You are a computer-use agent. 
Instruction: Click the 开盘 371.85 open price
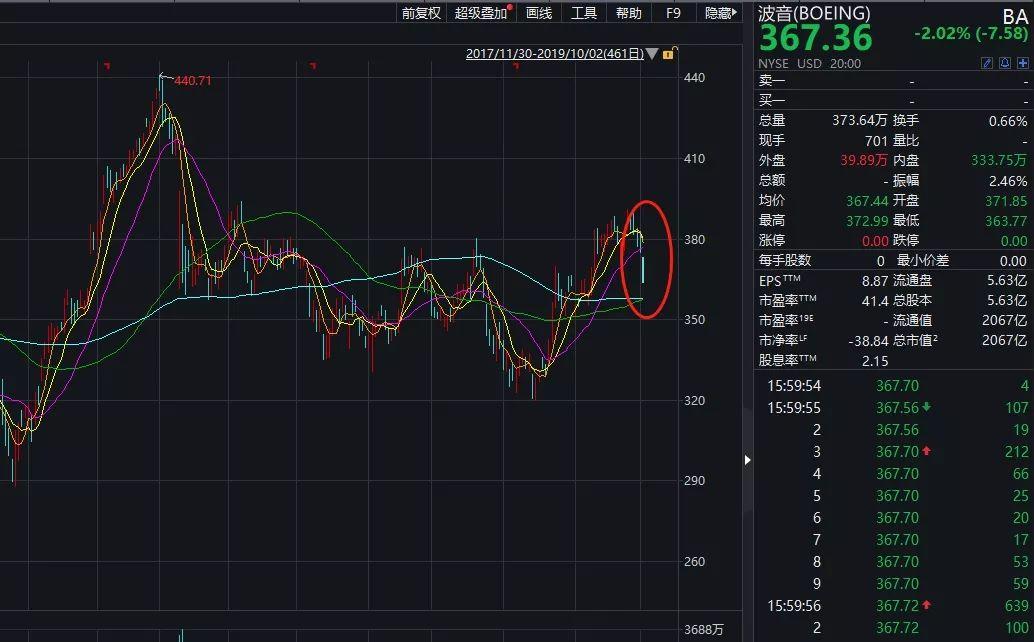point(1006,200)
